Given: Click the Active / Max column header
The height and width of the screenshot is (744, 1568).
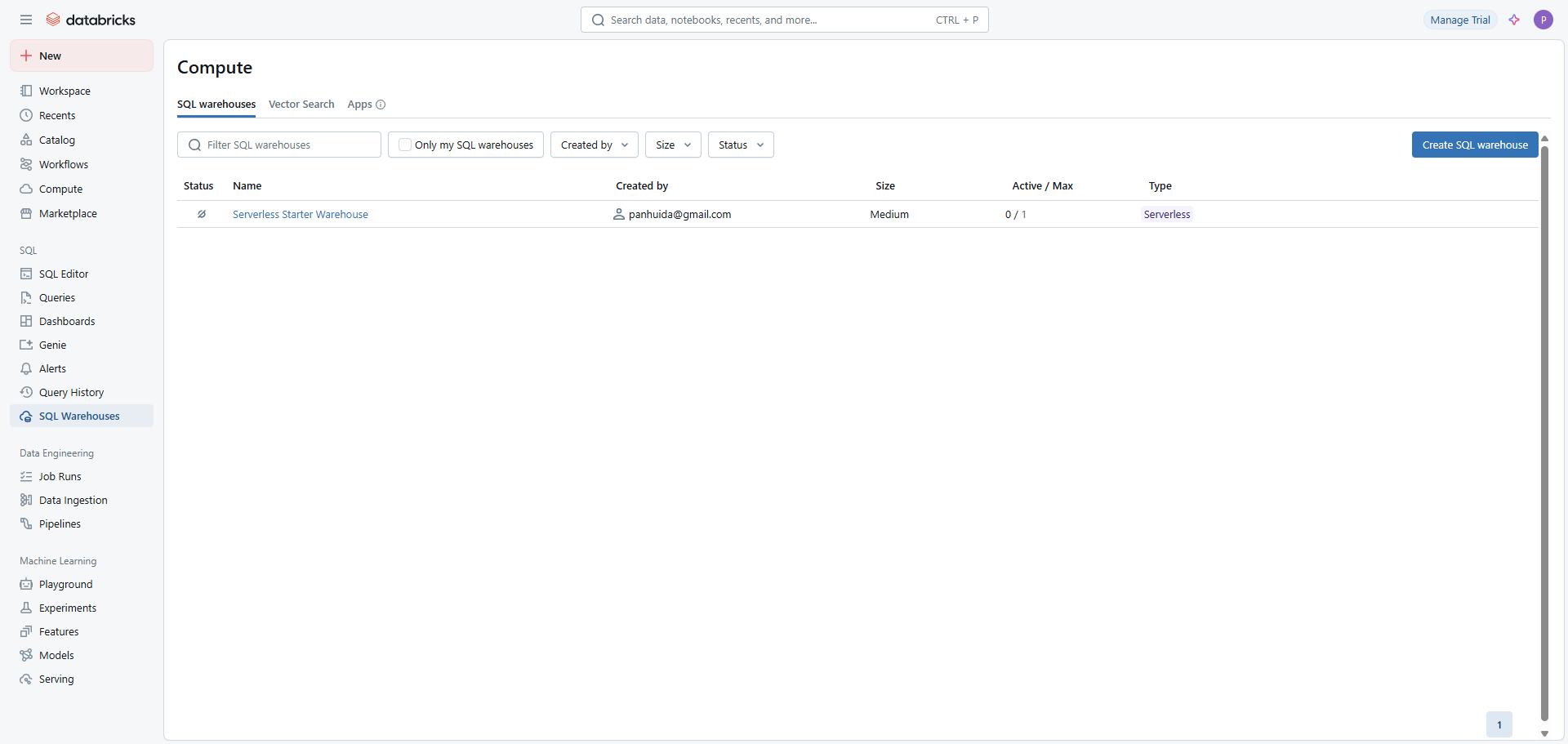Looking at the screenshot, I should [x=1043, y=186].
